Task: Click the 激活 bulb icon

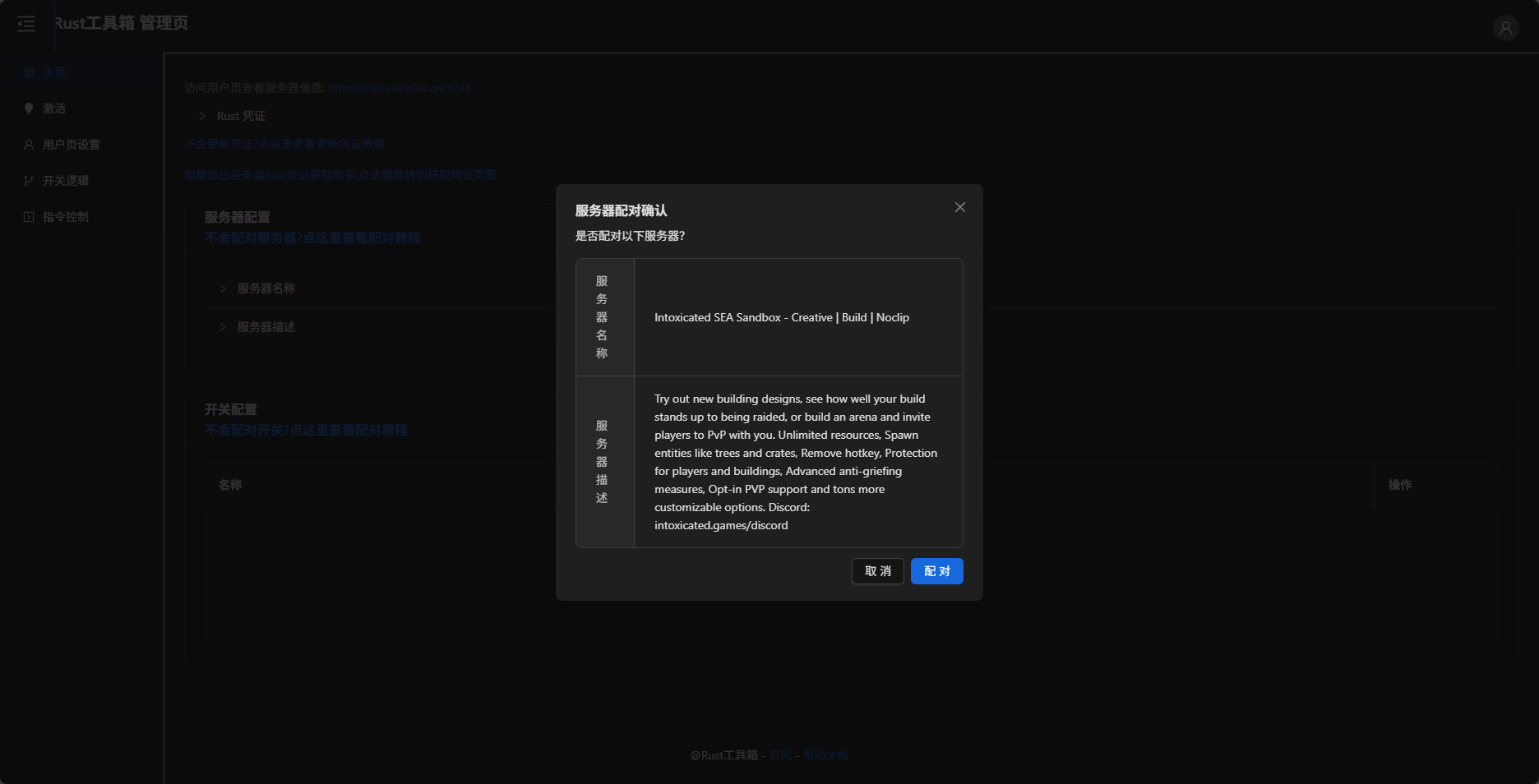Action: coord(29,108)
